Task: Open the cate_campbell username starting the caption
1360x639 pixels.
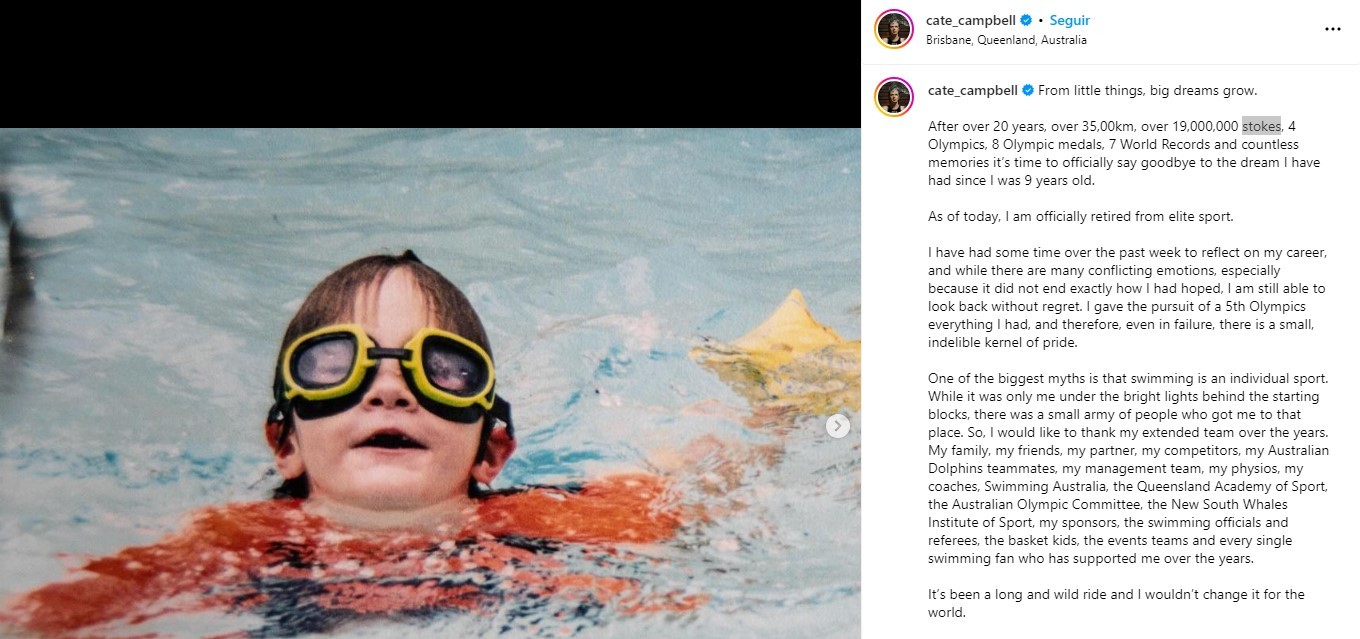Action: coord(972,90)
